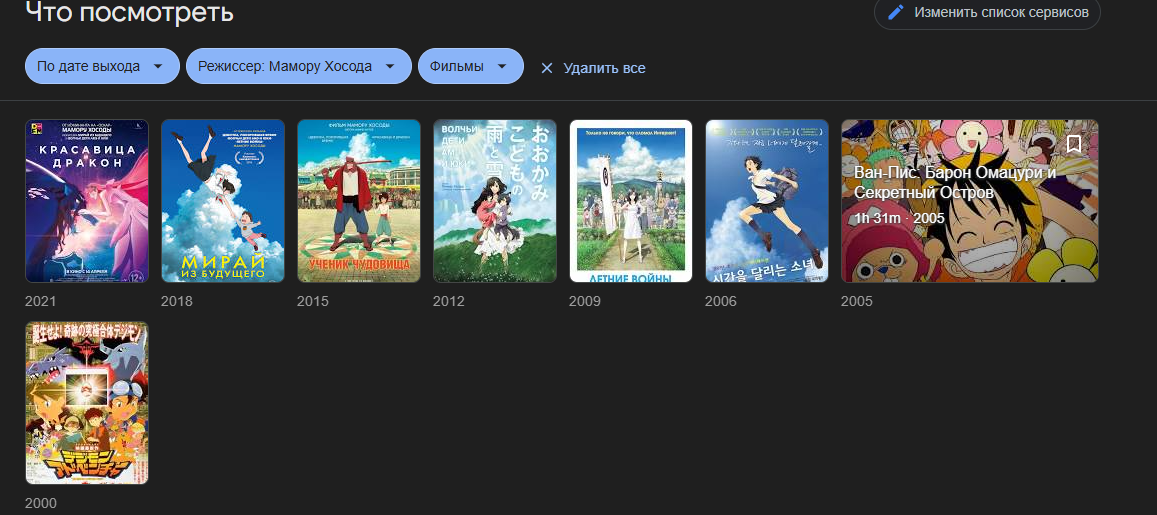Open the Ван-Пис: Барон Омацури card

[x=970, y=201]
